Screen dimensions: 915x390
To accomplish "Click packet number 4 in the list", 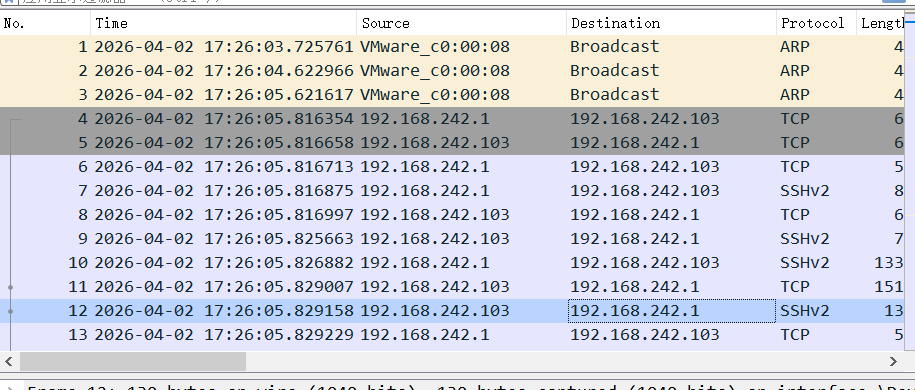I will click(x=82, y=119).
